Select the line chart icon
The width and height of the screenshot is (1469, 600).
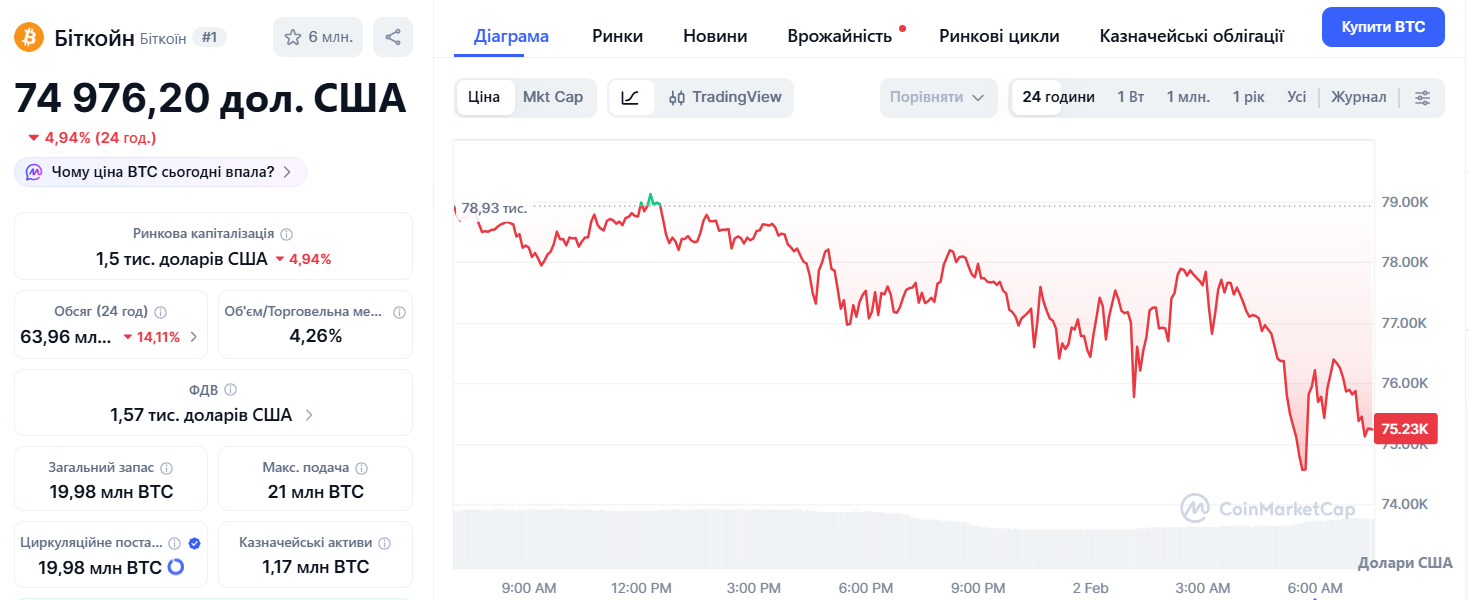tap(630, 97)
